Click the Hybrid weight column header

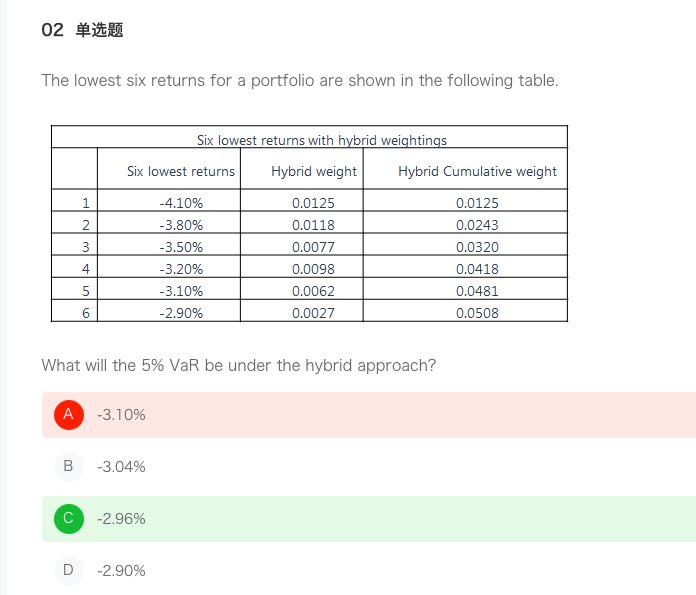[314, 171]
